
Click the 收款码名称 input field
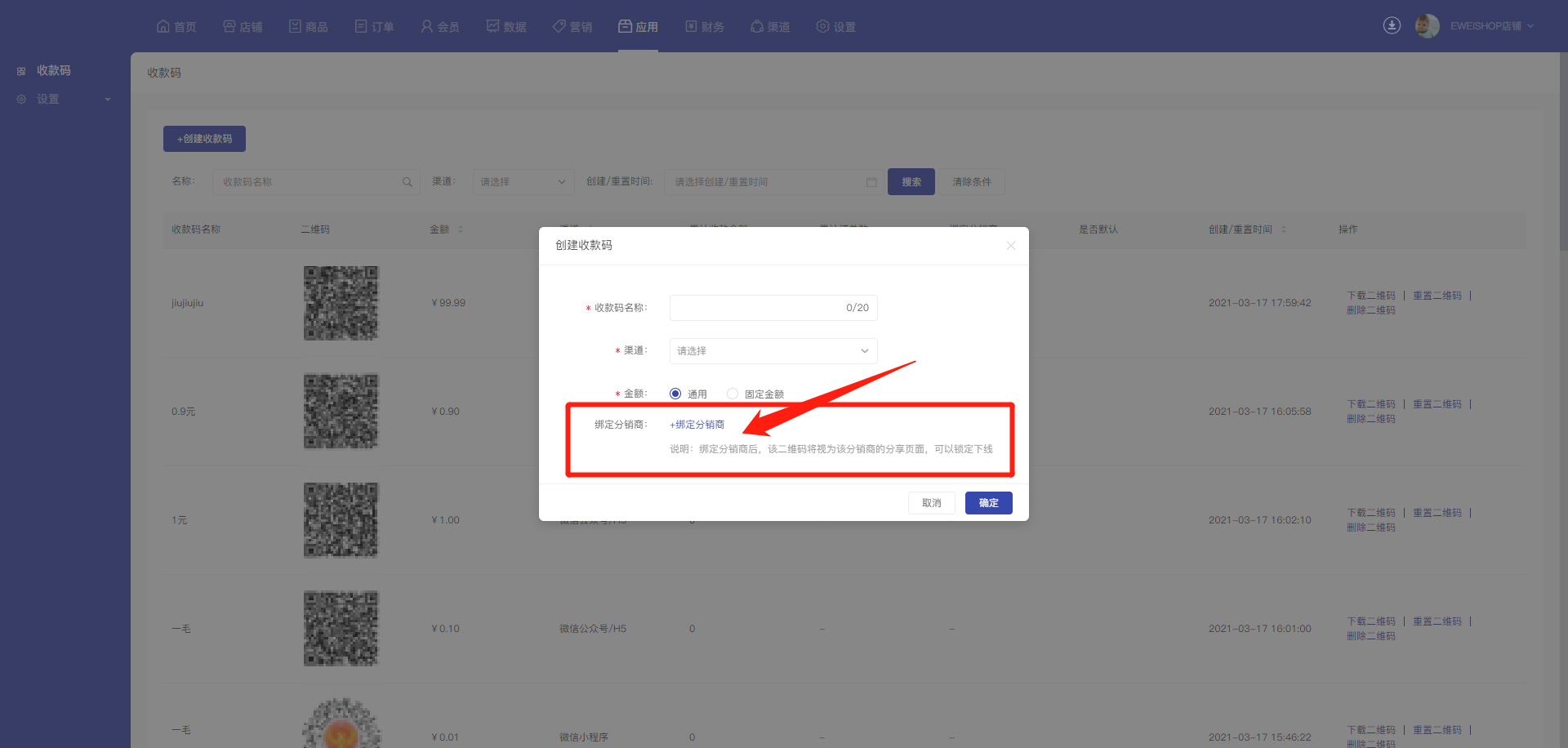[x=755, y=308]
